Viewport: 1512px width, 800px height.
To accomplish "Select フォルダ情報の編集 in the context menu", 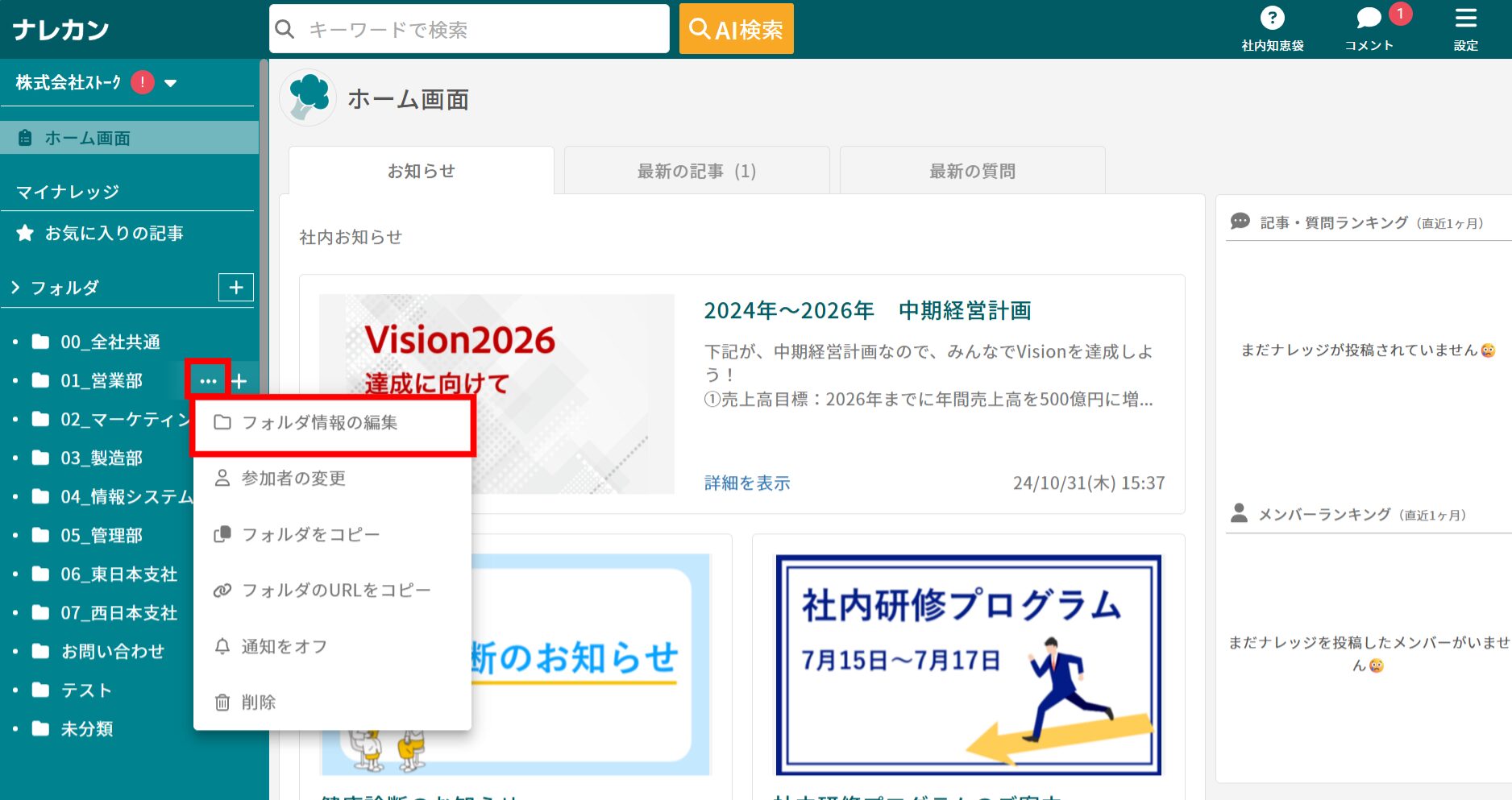I will point(332,423).
